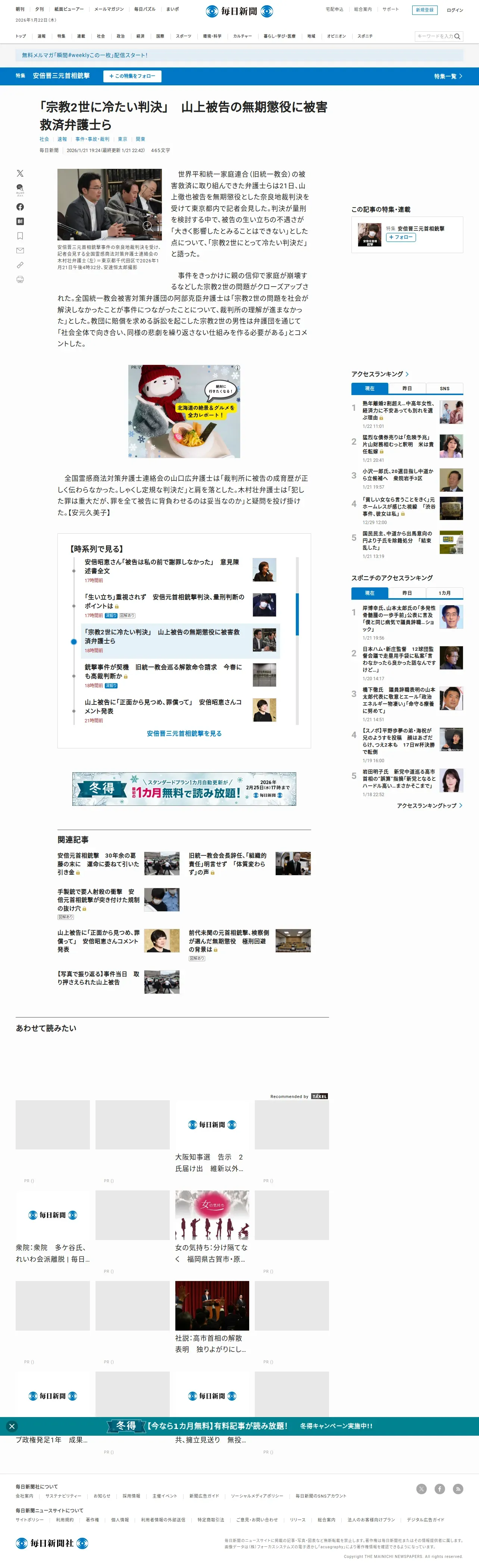The height and width of the screenshot is (1568, 479).
Task: Open オピニオン in main navigation
Action: (x=336, y=37)
